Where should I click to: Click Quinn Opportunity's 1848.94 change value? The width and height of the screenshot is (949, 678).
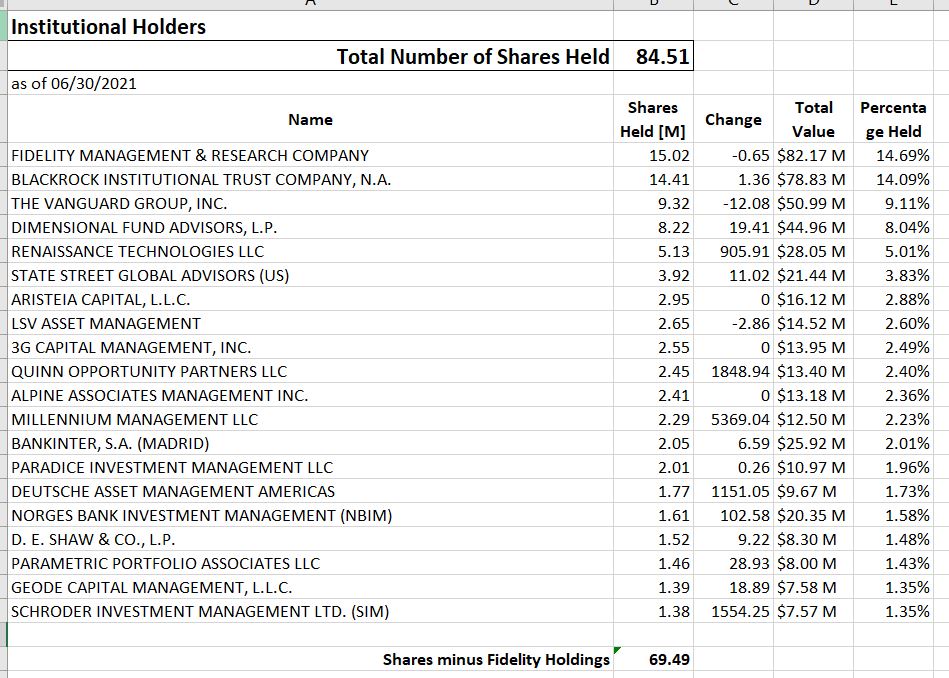pyautogui.click(x=733, y=371)
